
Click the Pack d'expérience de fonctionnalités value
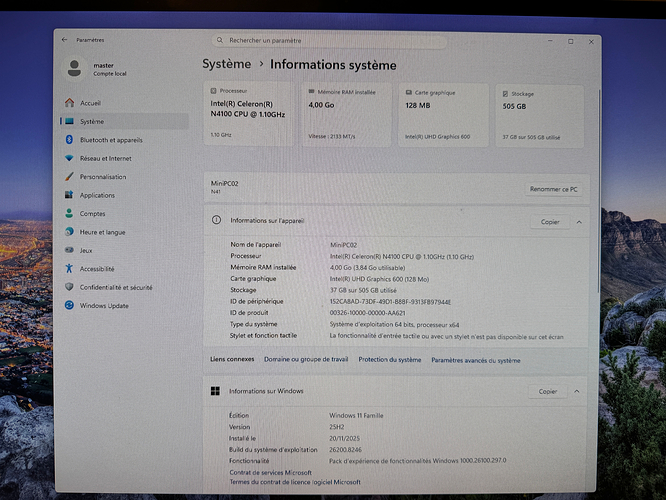coord(418,460)
